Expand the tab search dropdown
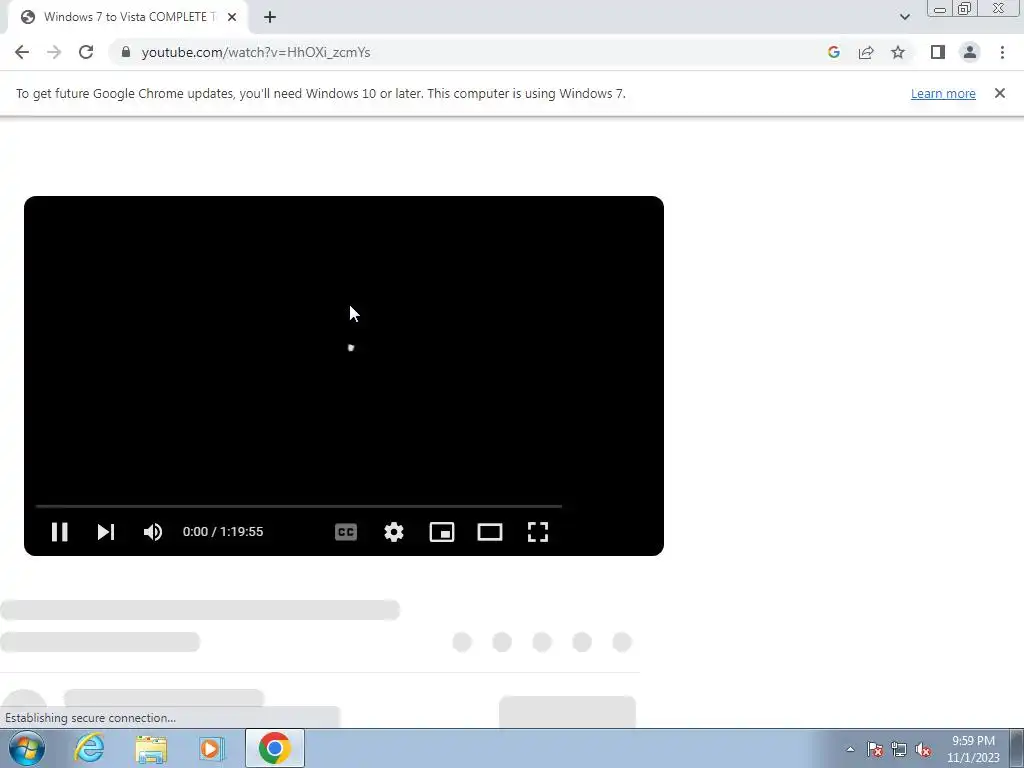This screenshot has width=1024, height=768. (904, 17)
